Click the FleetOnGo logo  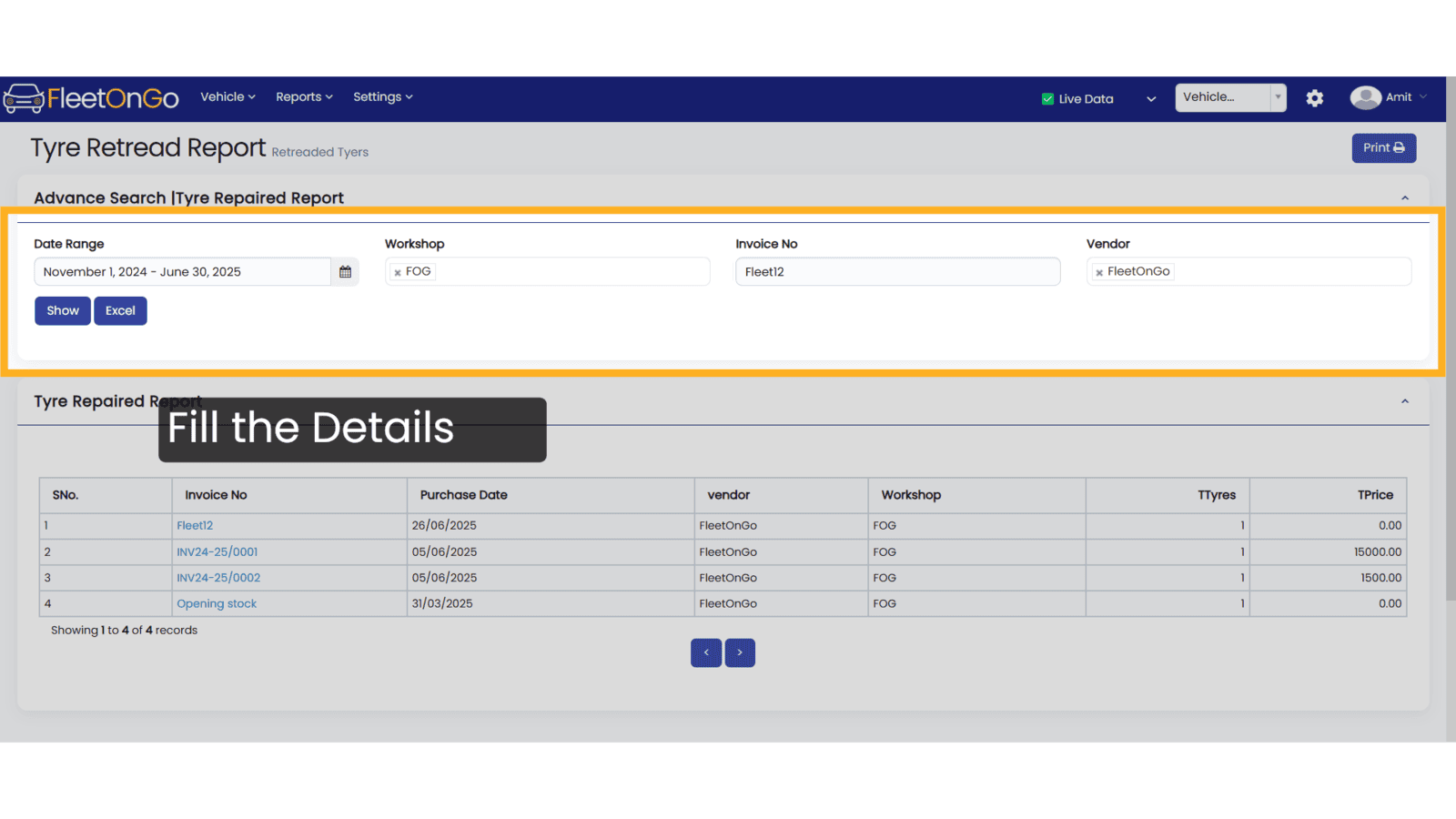pyautogui.click(x=91, y=98)
